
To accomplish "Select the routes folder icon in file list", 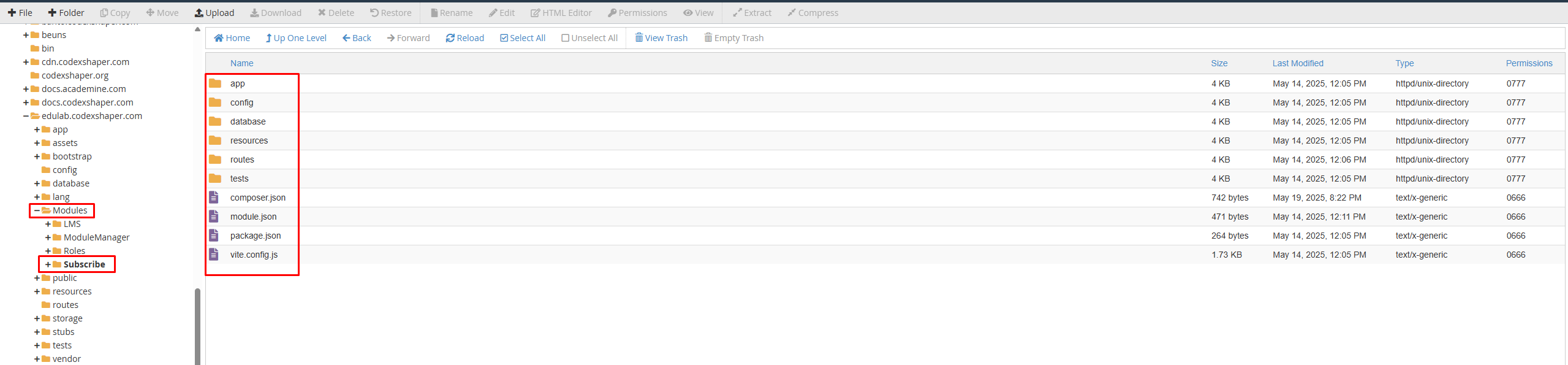I will pos(215,159).
